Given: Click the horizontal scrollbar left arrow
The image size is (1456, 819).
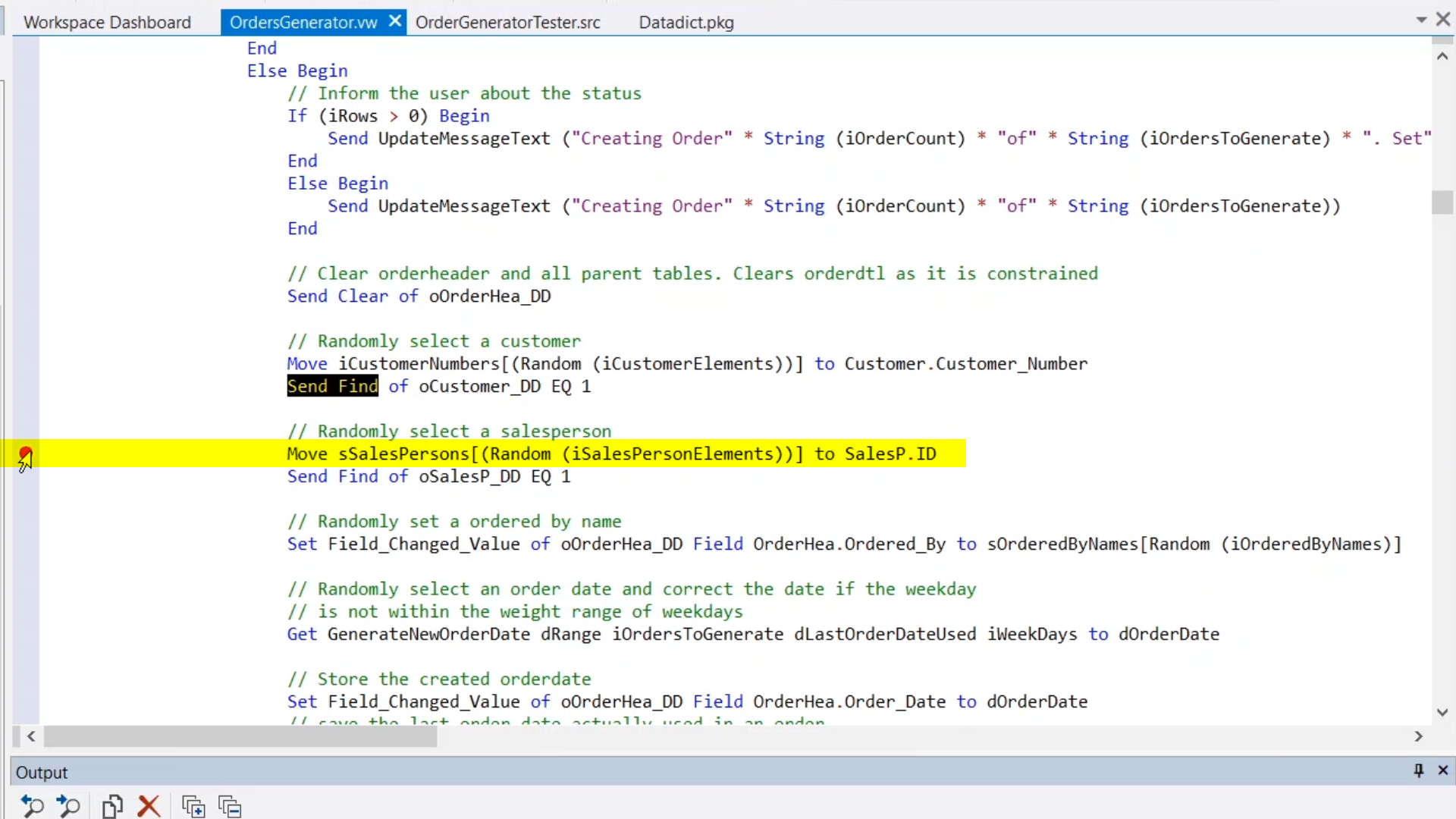Looking at the screenshot, I should [31, 736].
